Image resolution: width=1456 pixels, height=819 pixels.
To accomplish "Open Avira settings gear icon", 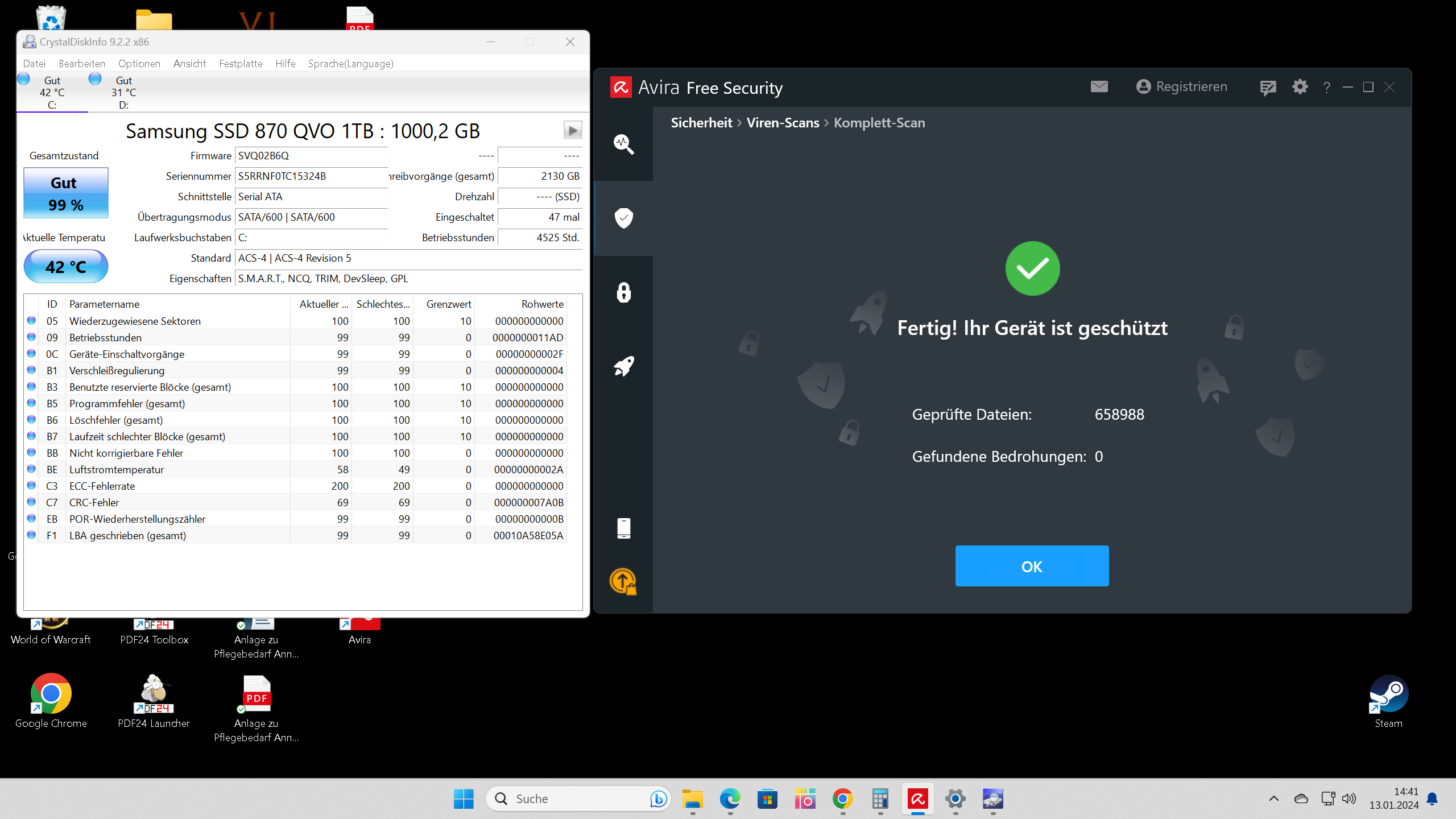I will point(1300,87).
